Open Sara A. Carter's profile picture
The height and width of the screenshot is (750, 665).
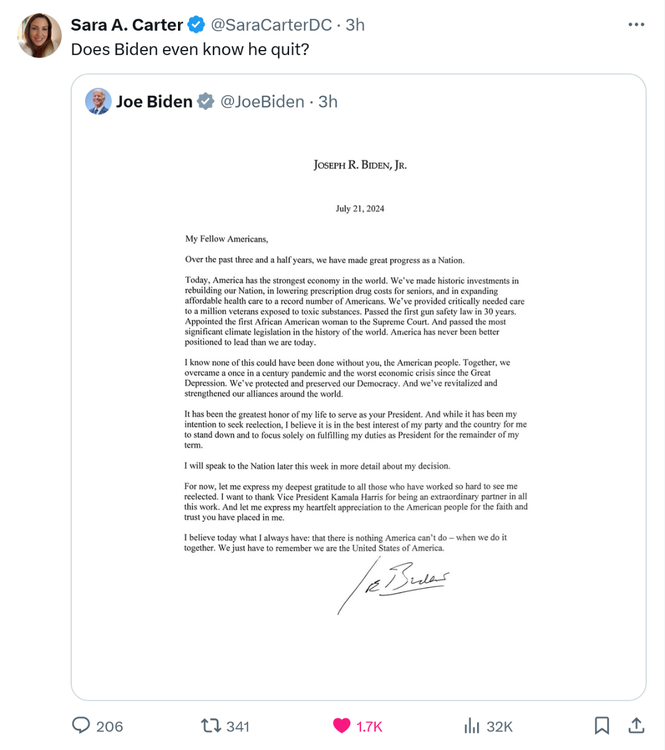pos(39,36)
